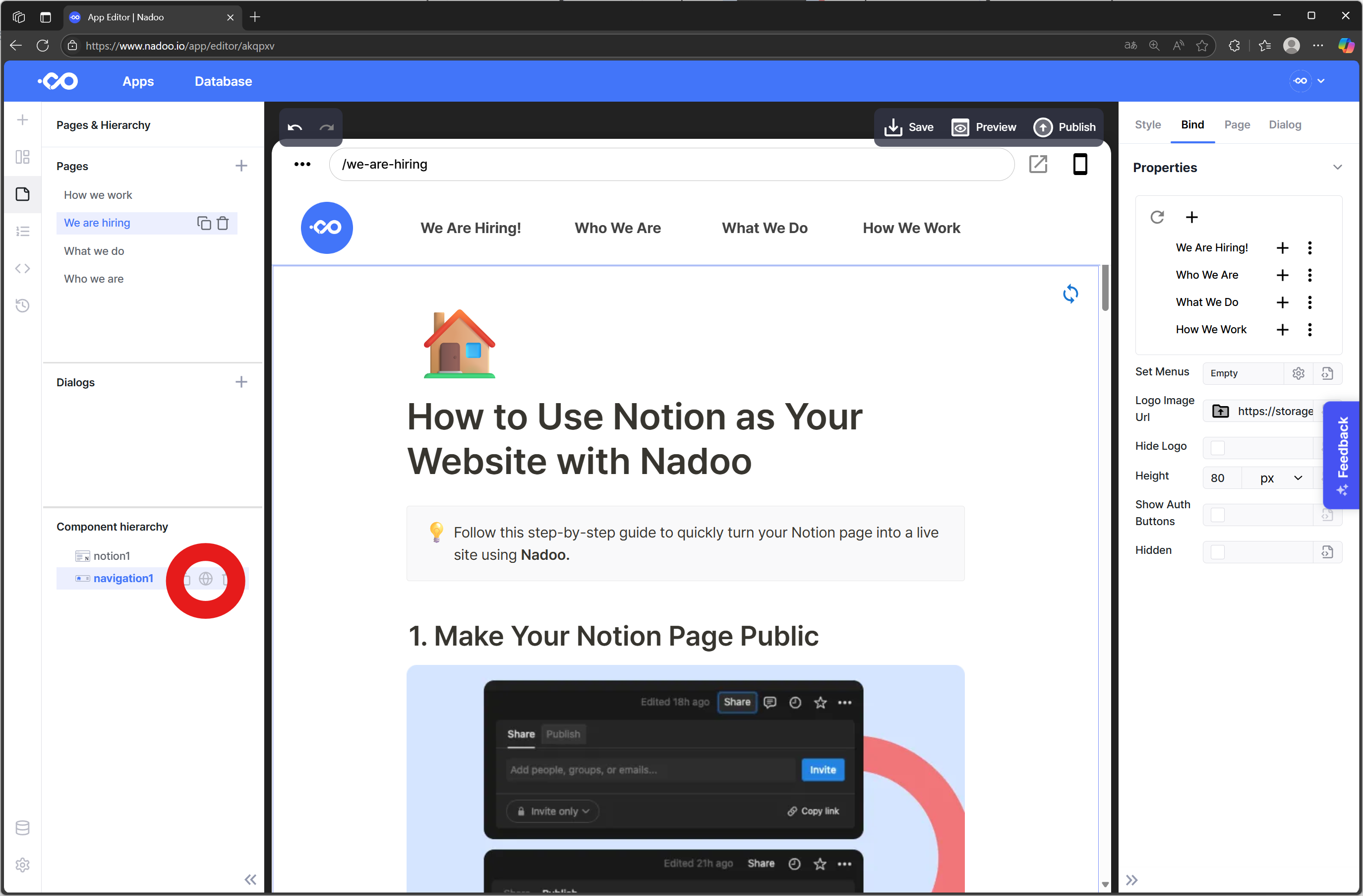Check the Show Auth Buttons option

tap(1218, 515)
